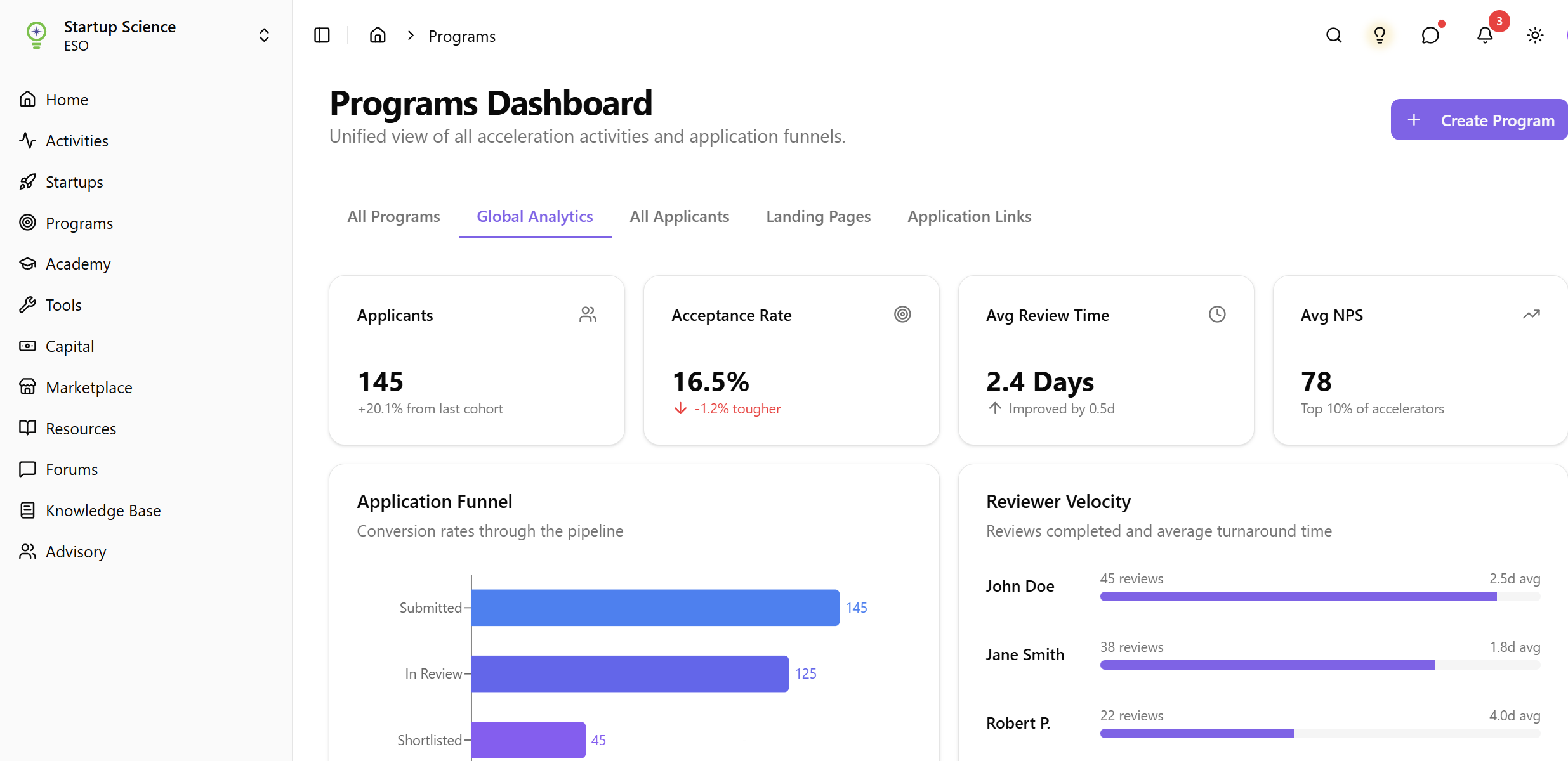1568x761 pixels.
Task: Click the Robert P. reviewer name
Action: pos(1018,723)
